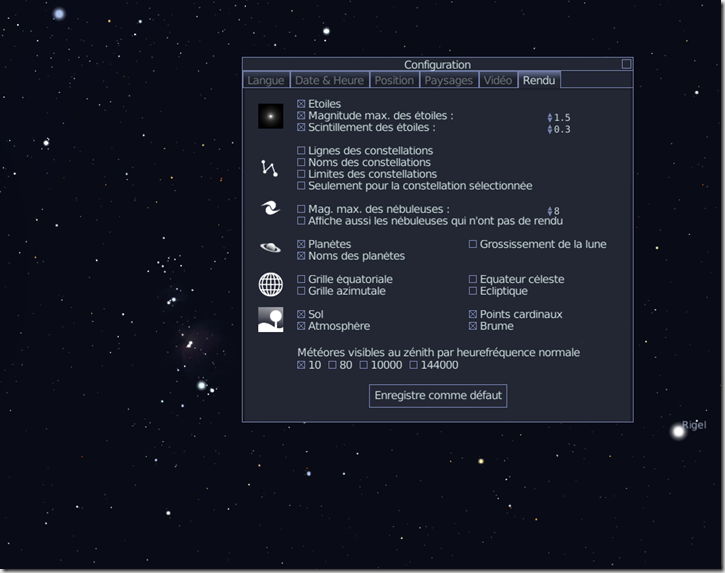Adjust the star max magnitude stepper at 1.5

[x=550, y=117]
